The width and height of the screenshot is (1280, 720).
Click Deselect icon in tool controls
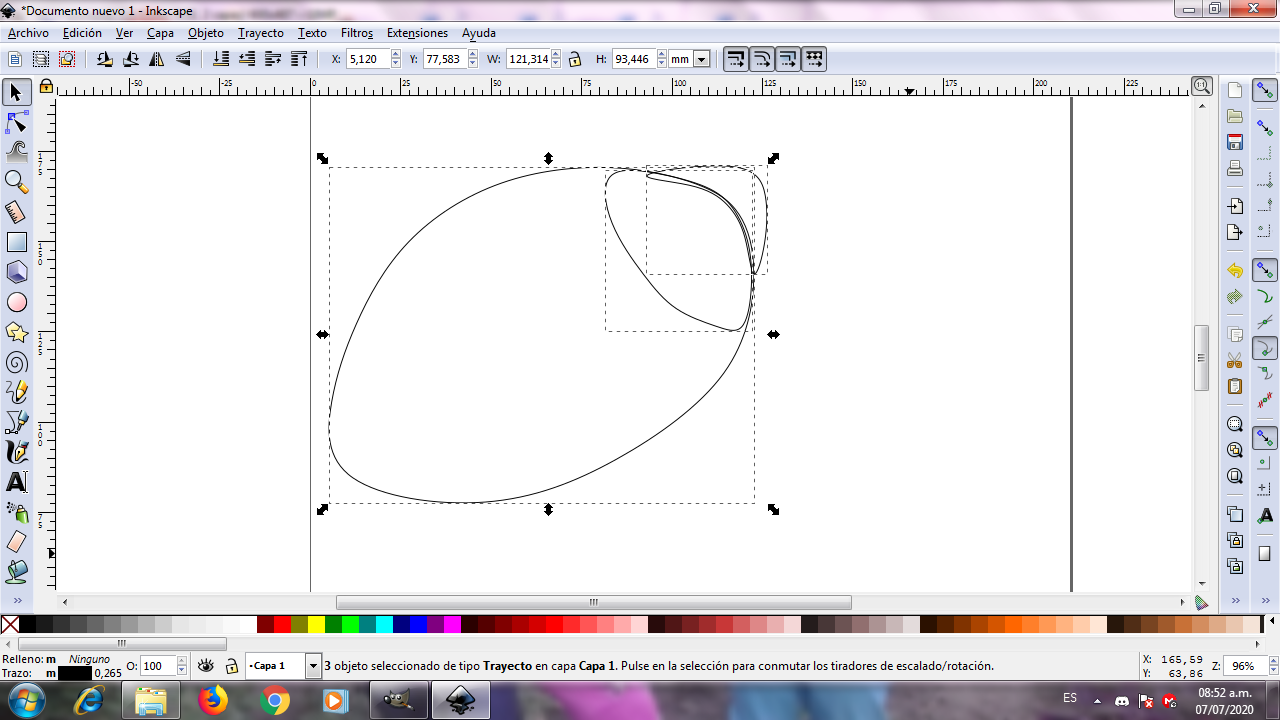coord(67,59)
